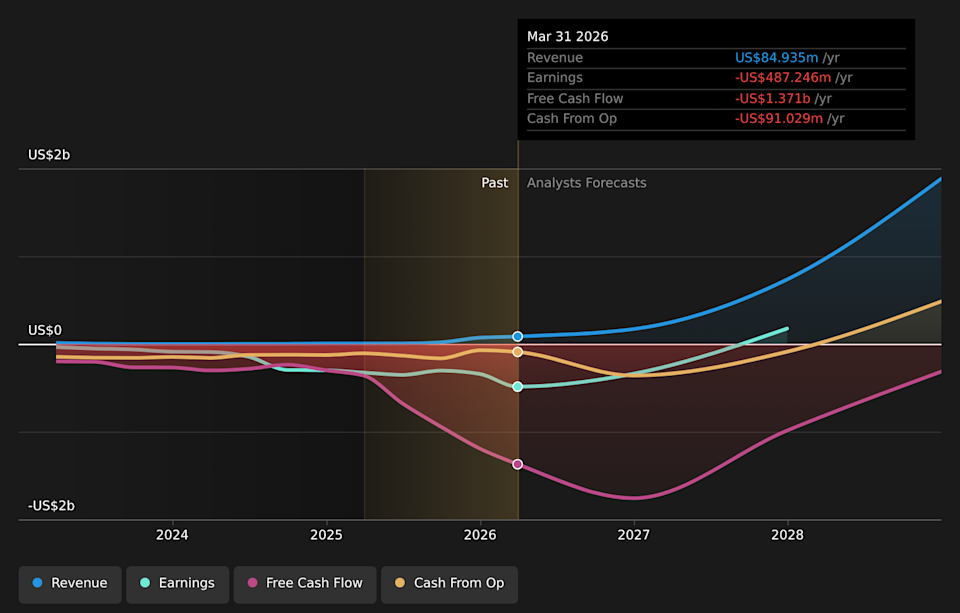Click the Cash From Op label in tooltip
Screen dimensions: 960x613
(572, 119)
